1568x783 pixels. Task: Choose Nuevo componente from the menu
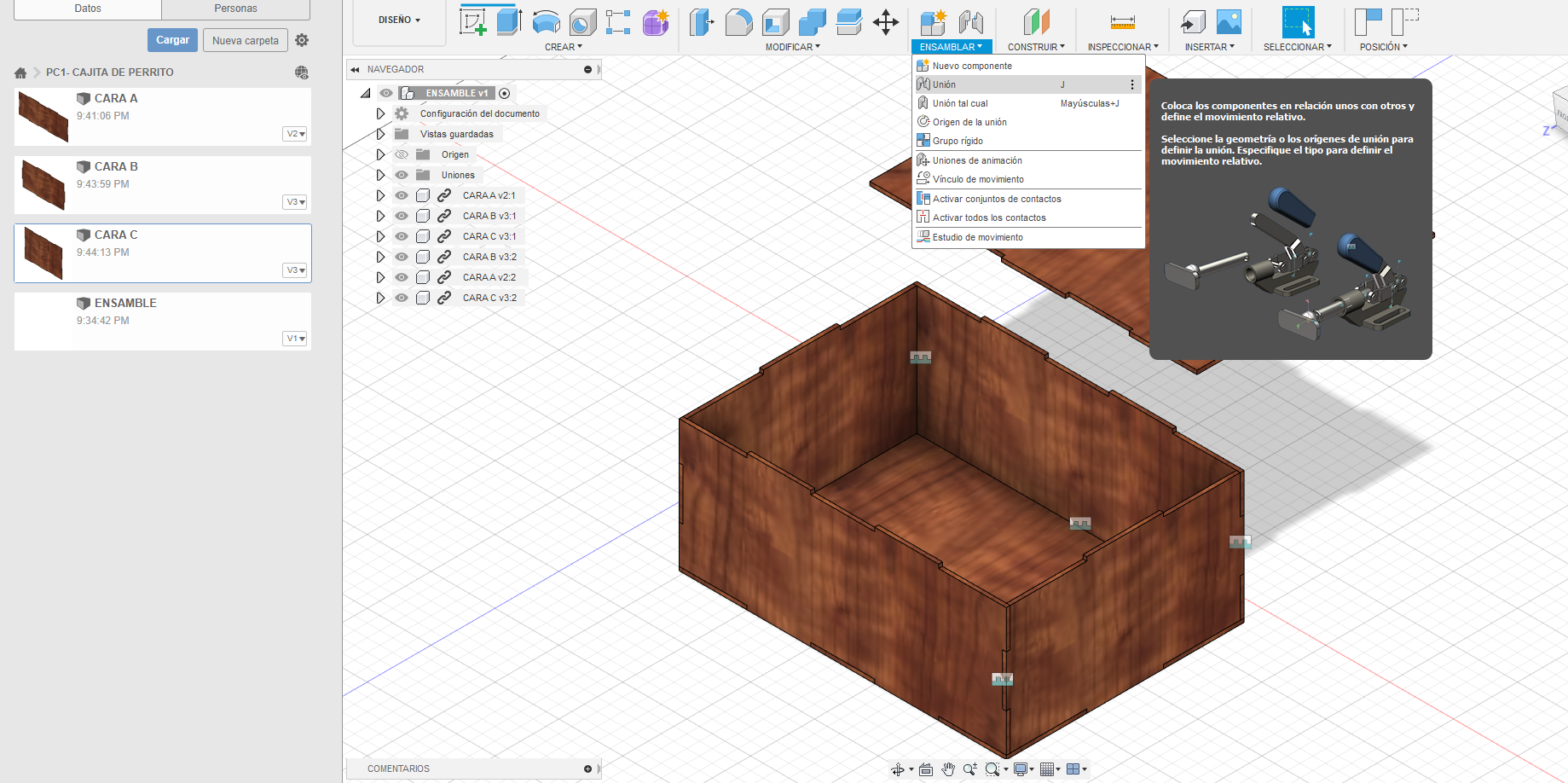pyautogui.click(x=1027, y=66)
